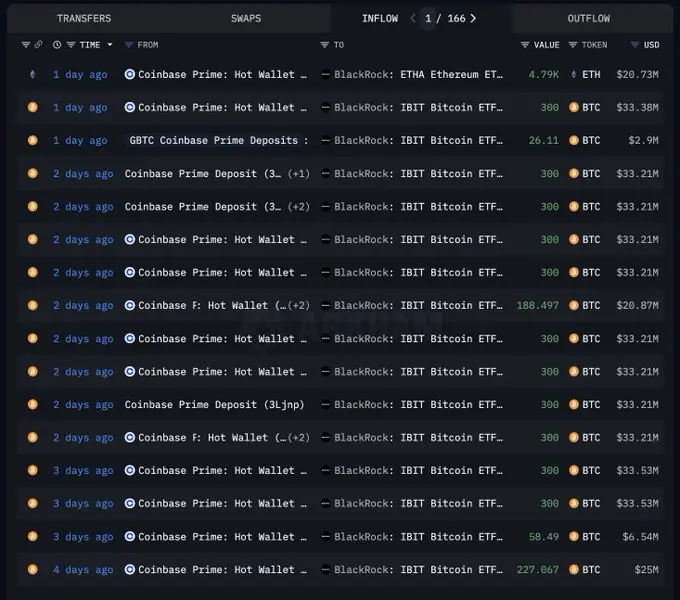Open Coinbase F: Hot Wallet in 188.497 row
This screenshot has width=680, height=600.
coord(212,305)
